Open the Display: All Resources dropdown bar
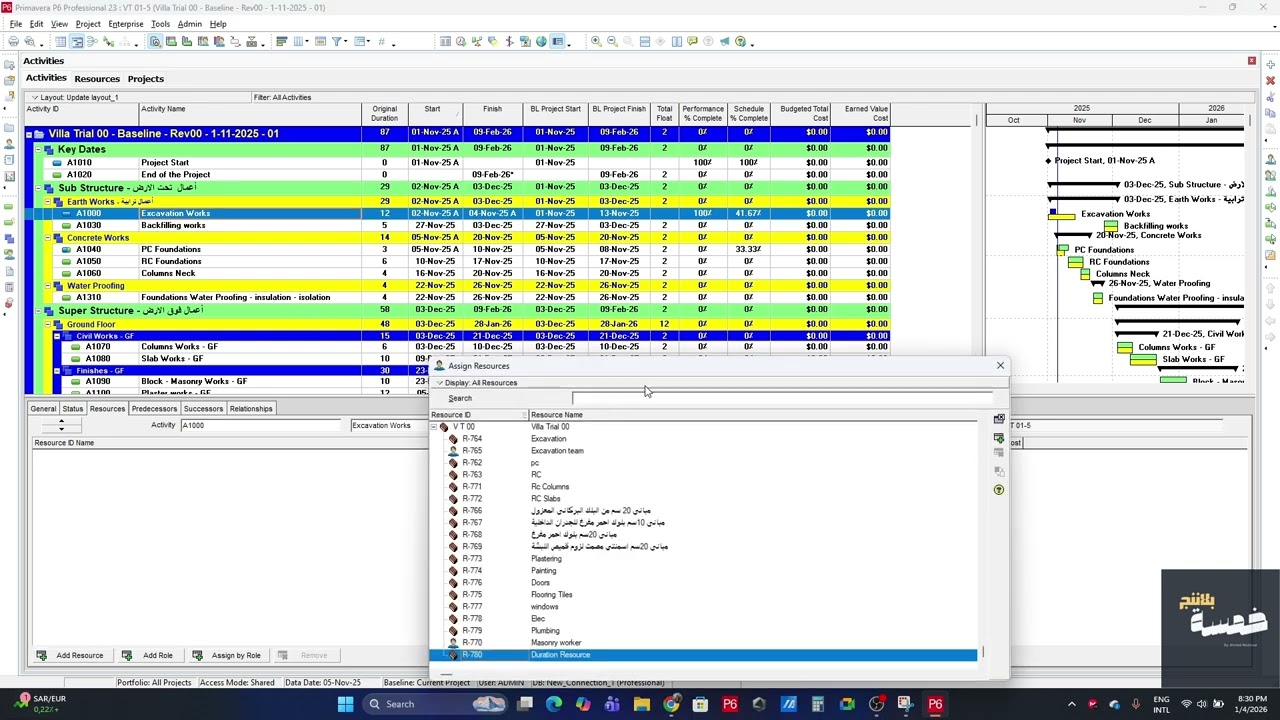 719,382
